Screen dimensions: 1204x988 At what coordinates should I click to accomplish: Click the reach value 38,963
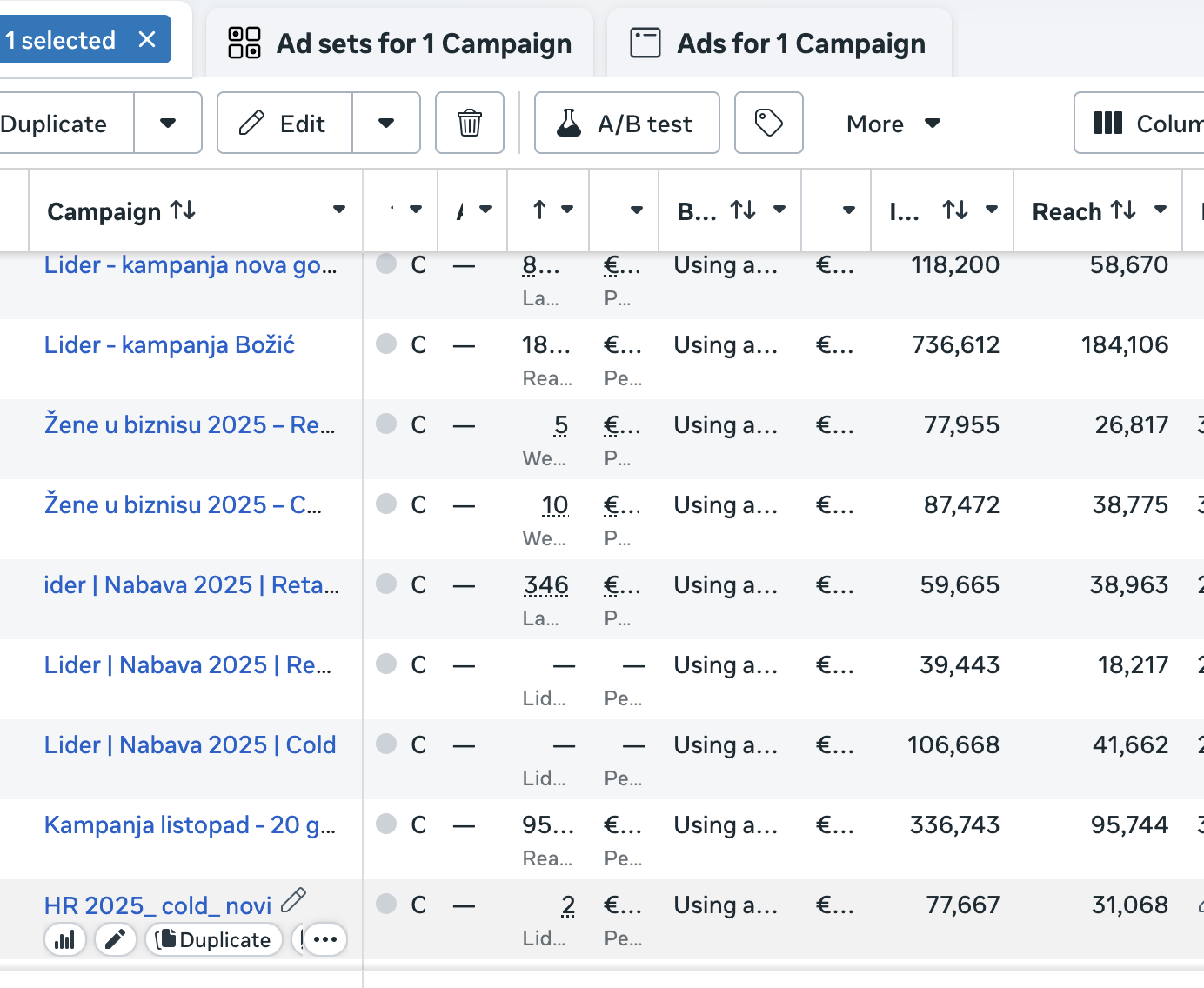click(1129, 585)
